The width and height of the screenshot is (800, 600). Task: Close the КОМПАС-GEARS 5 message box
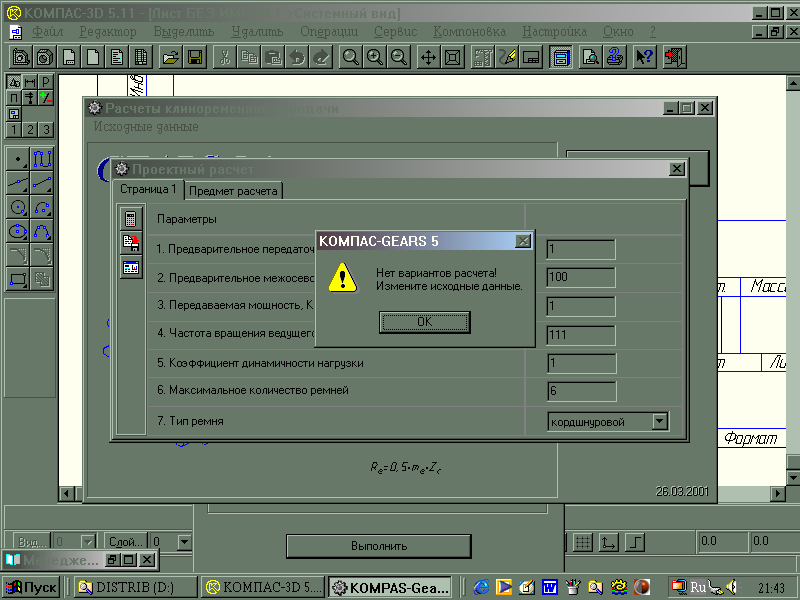click(523, 241)
